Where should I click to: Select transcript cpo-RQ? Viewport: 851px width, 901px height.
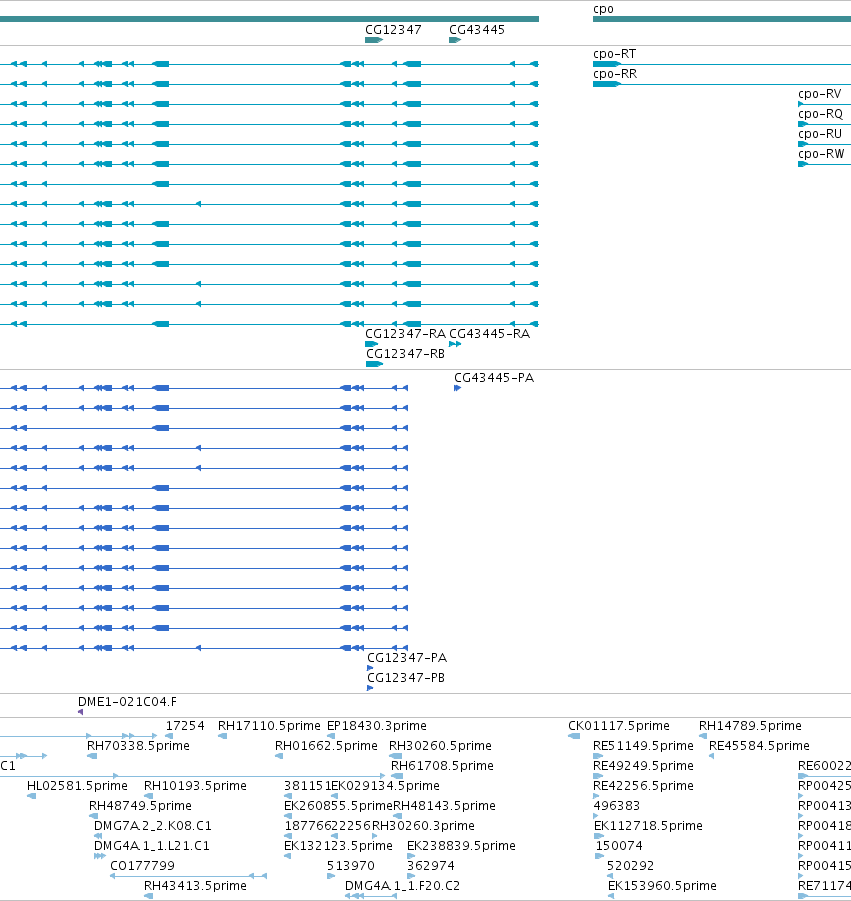820,114
